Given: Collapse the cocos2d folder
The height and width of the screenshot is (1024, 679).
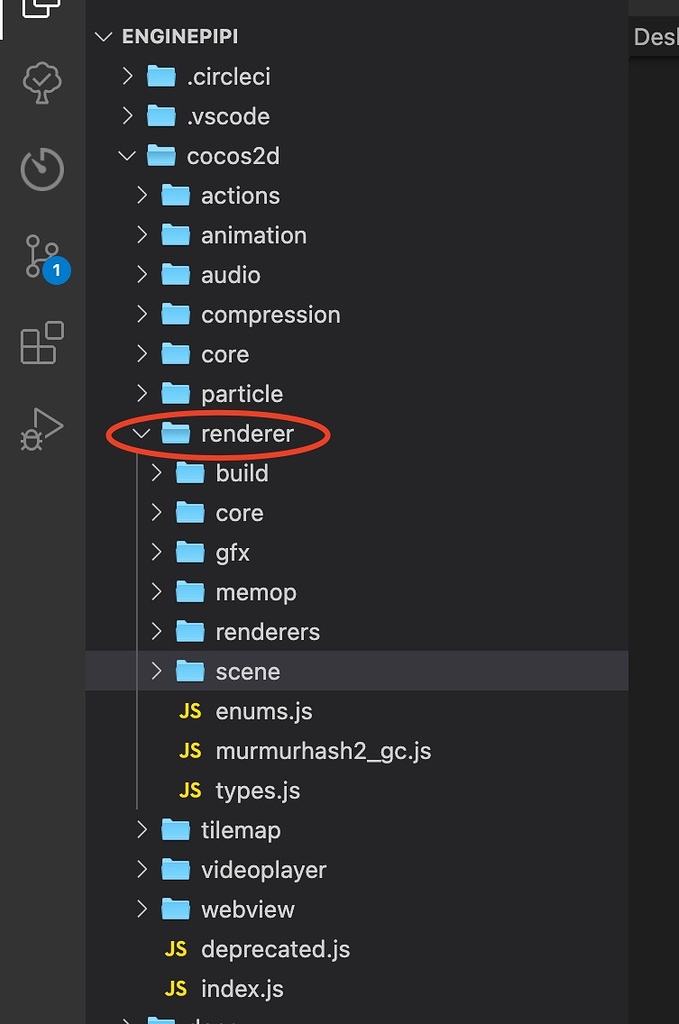Looking at the screenshot, I should click(x=127, y=156).
